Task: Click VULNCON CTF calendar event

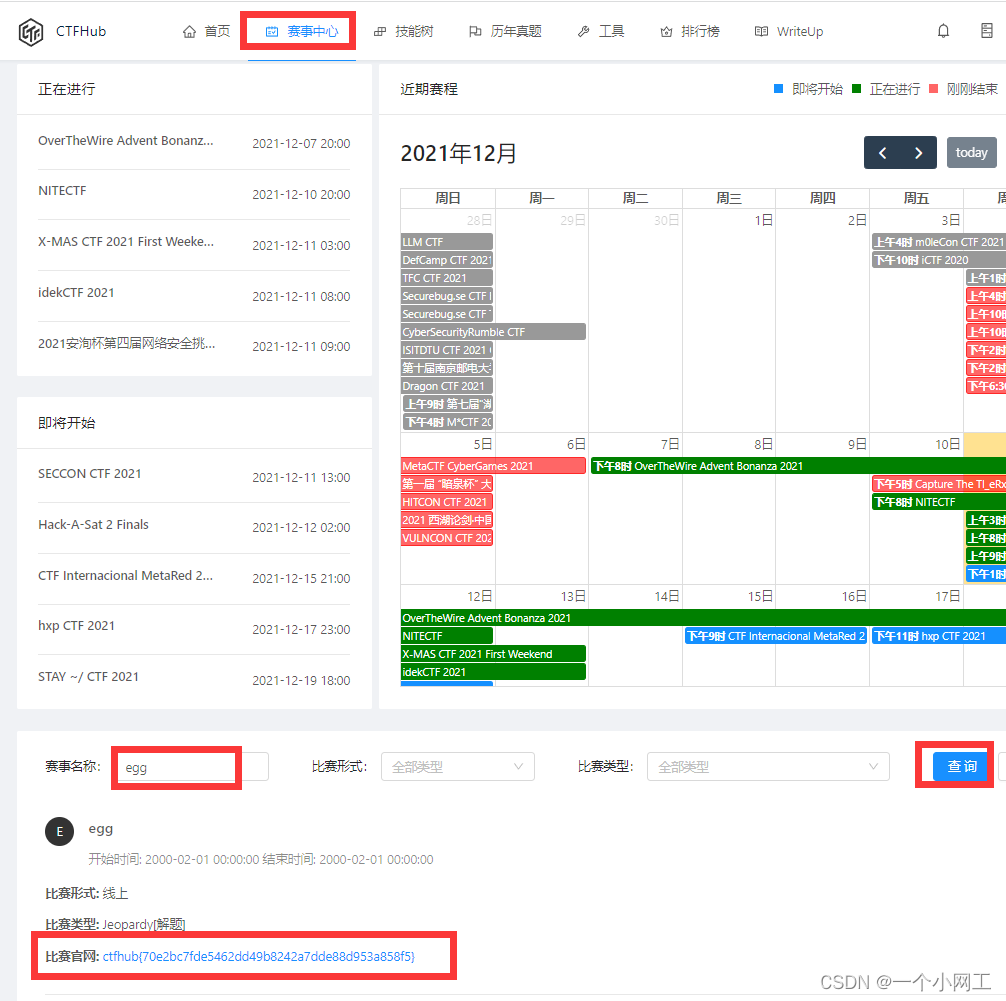Action: (447, 538)
